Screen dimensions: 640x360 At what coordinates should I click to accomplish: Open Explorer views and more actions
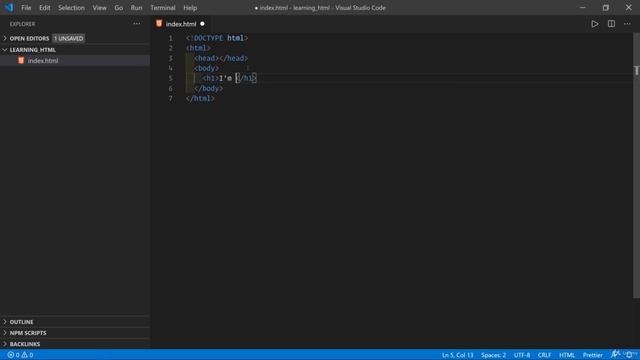pyautogui.click(x=137, y=24)
